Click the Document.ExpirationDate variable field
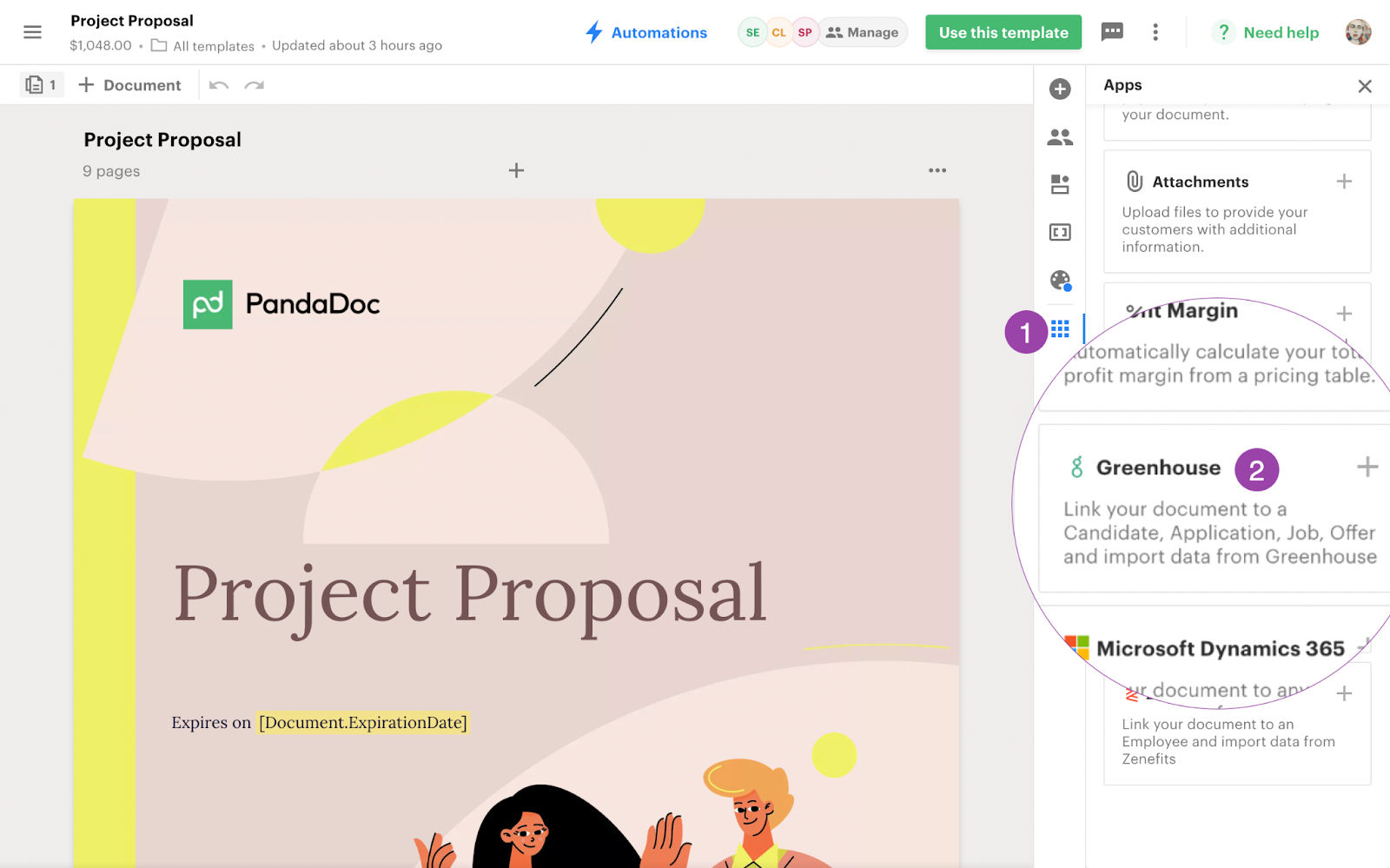Image resolution: width=1390 pixels, height=868 pixels. pyautogui.click(x=363, y=722)
